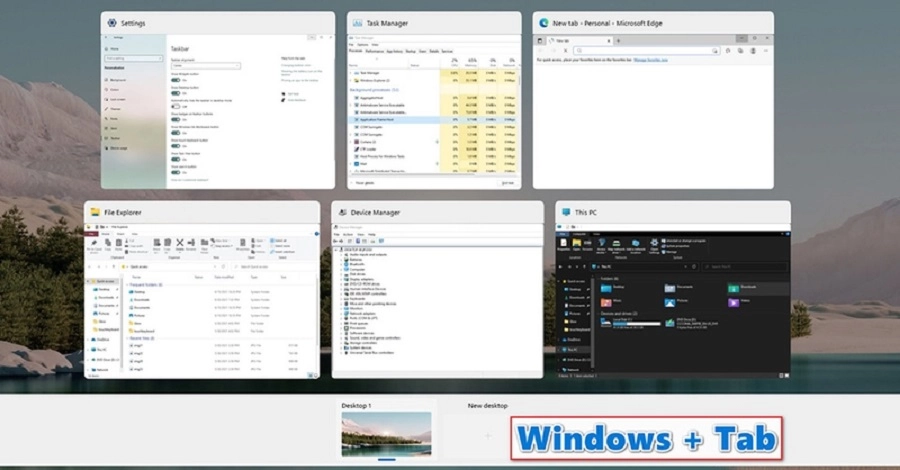Click Local Disk (C:) usage bar in This PC

(637, 324)
